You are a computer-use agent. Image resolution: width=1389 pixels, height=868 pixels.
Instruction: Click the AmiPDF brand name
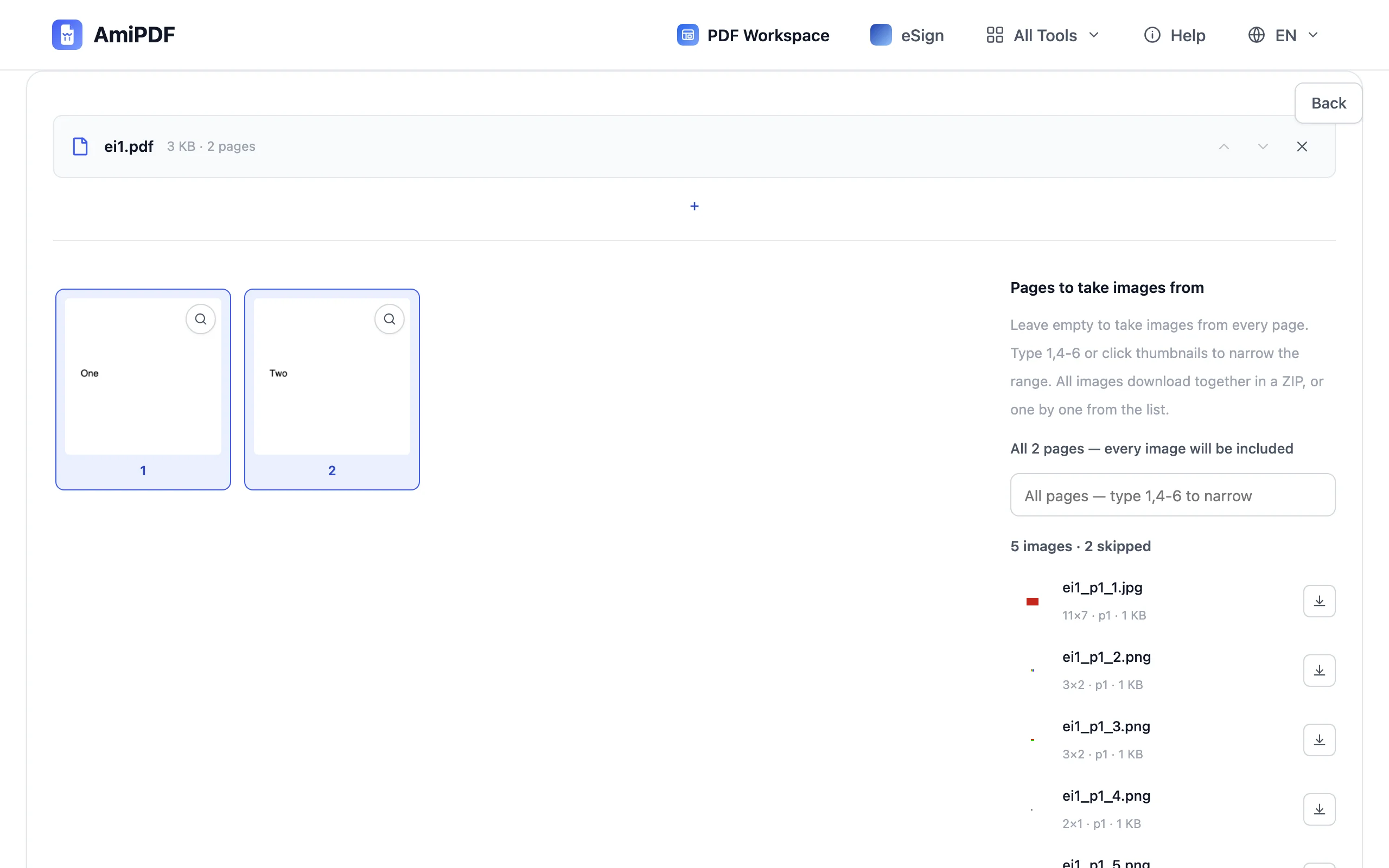tap(135, 35)
